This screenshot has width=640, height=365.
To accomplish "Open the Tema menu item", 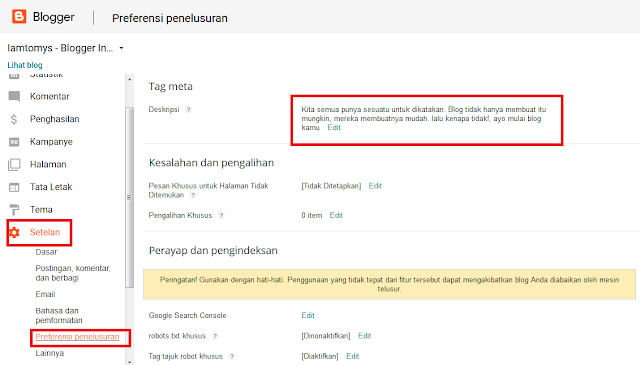I will click(x=41, y=209).
